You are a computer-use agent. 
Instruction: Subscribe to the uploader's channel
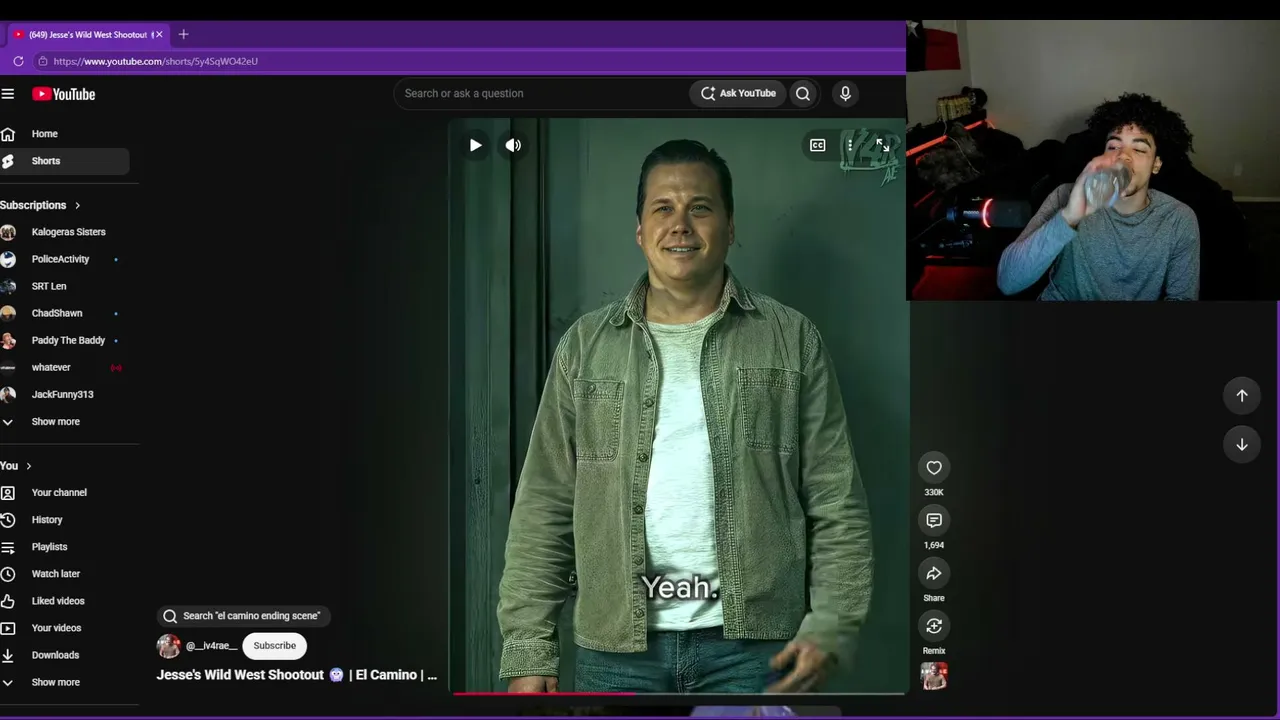[275, 646]
